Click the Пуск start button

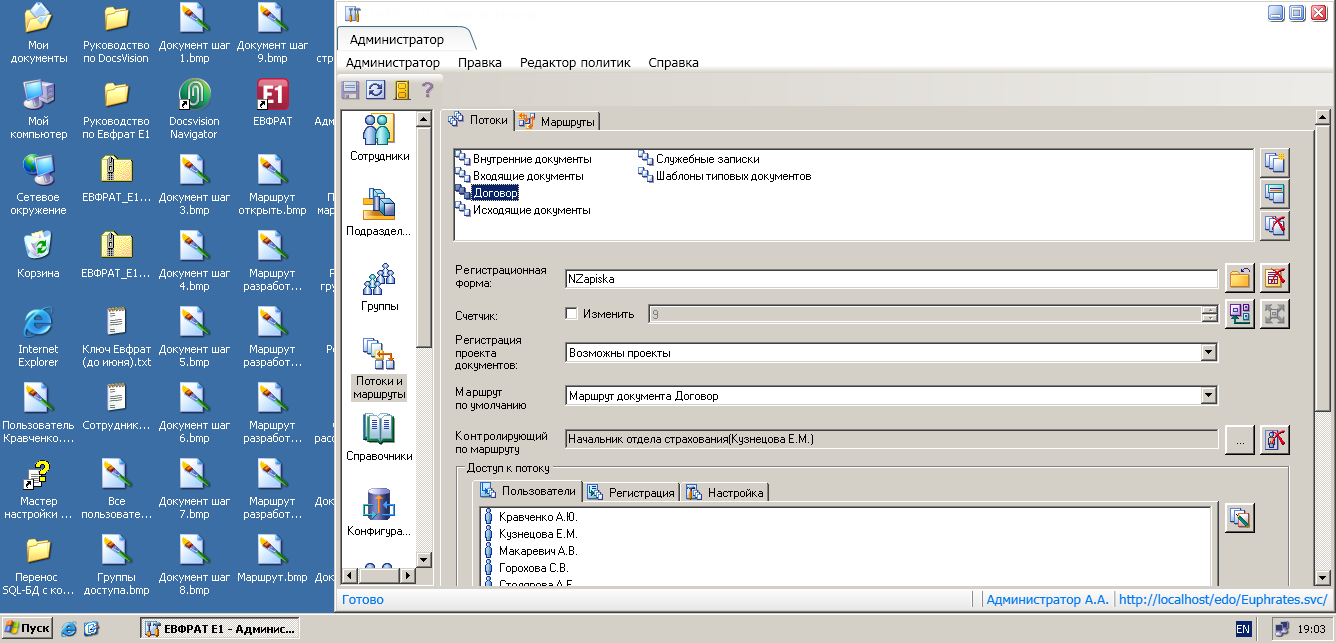pos(28,628)
